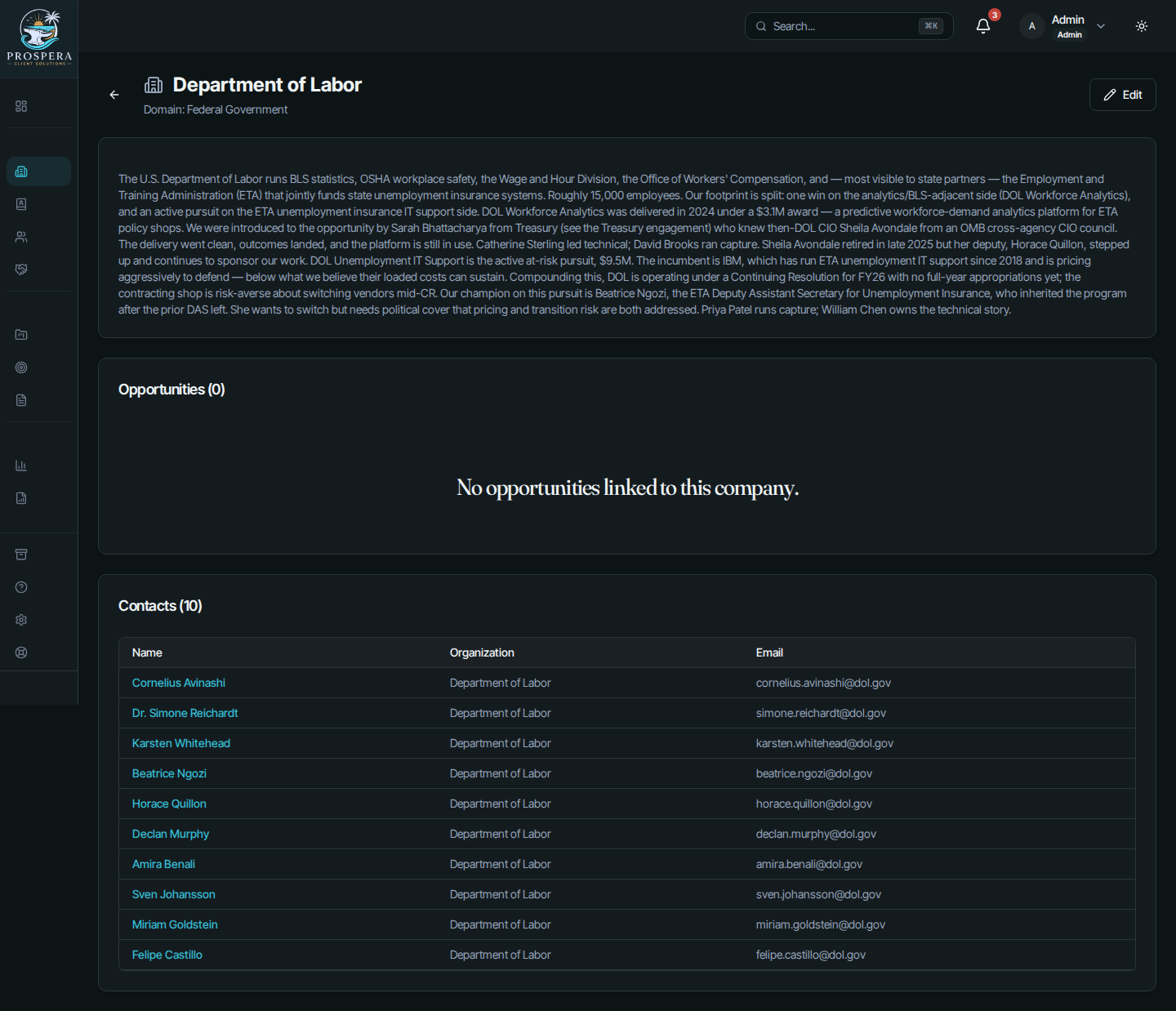Click email karsten.whitehead@dol.gov

(825, 743)
